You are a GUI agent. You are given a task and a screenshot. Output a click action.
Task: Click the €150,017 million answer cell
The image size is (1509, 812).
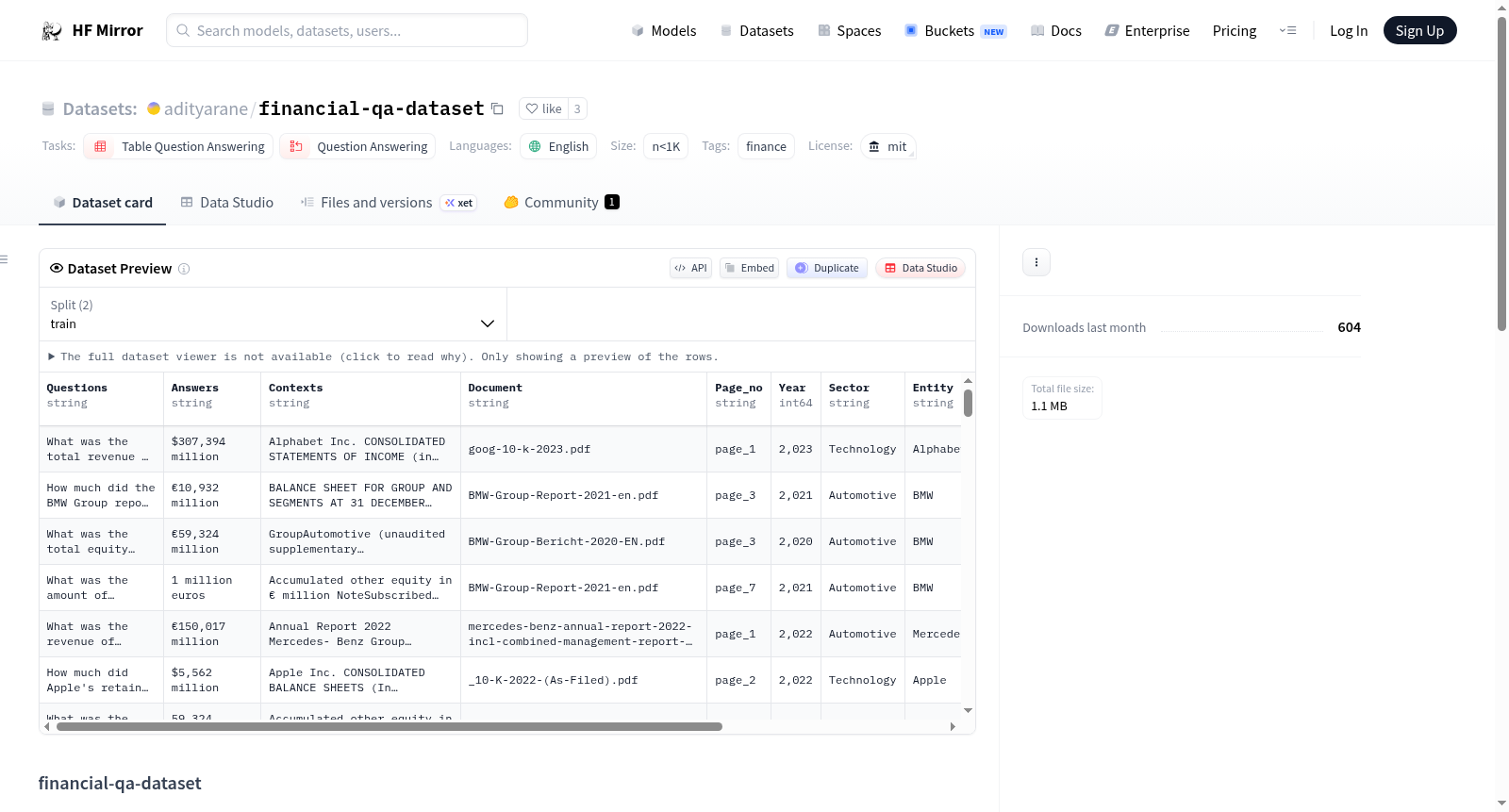[x=212, y=635]
